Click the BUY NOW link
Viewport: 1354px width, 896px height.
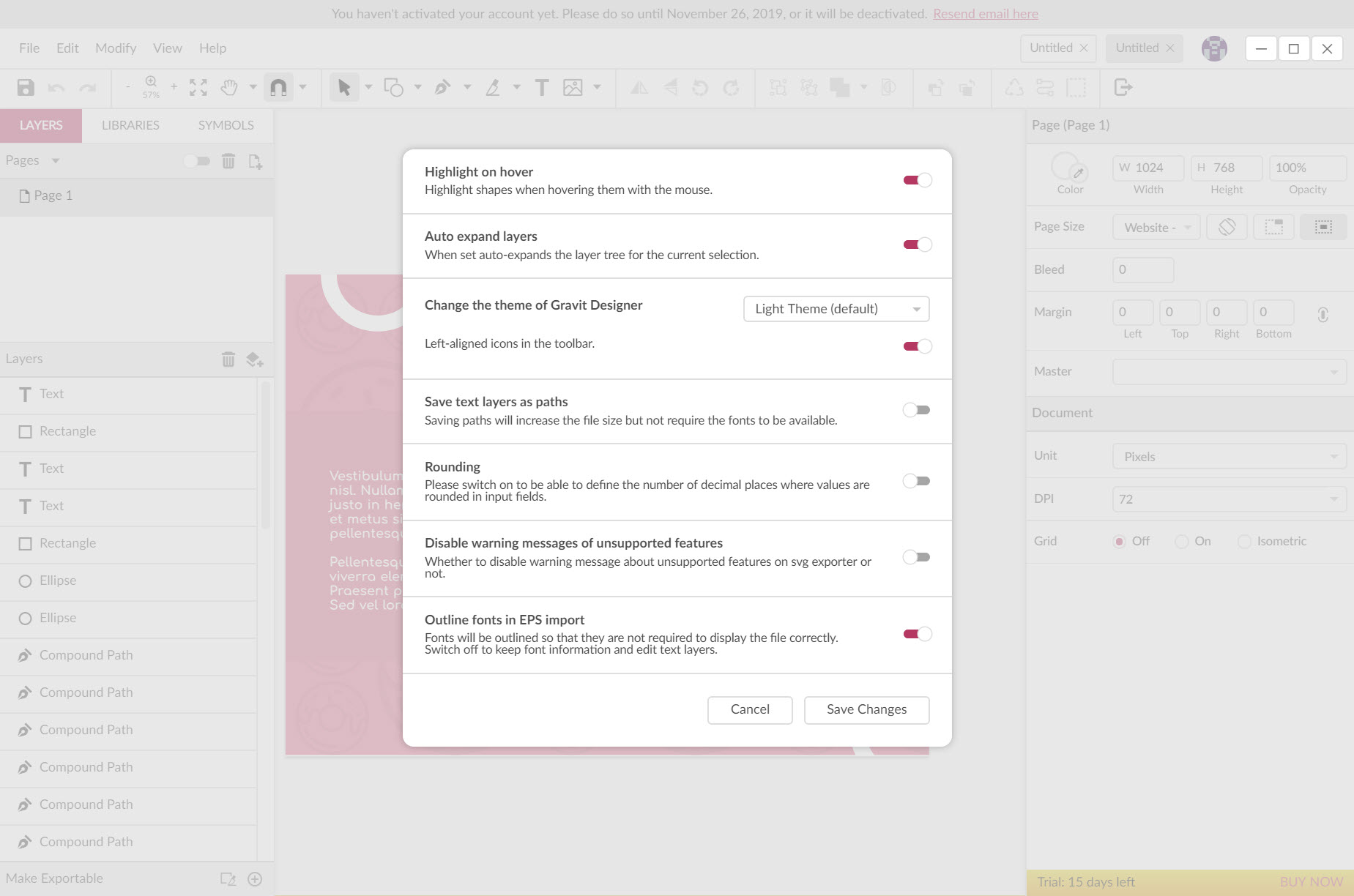click(1311, 883)
